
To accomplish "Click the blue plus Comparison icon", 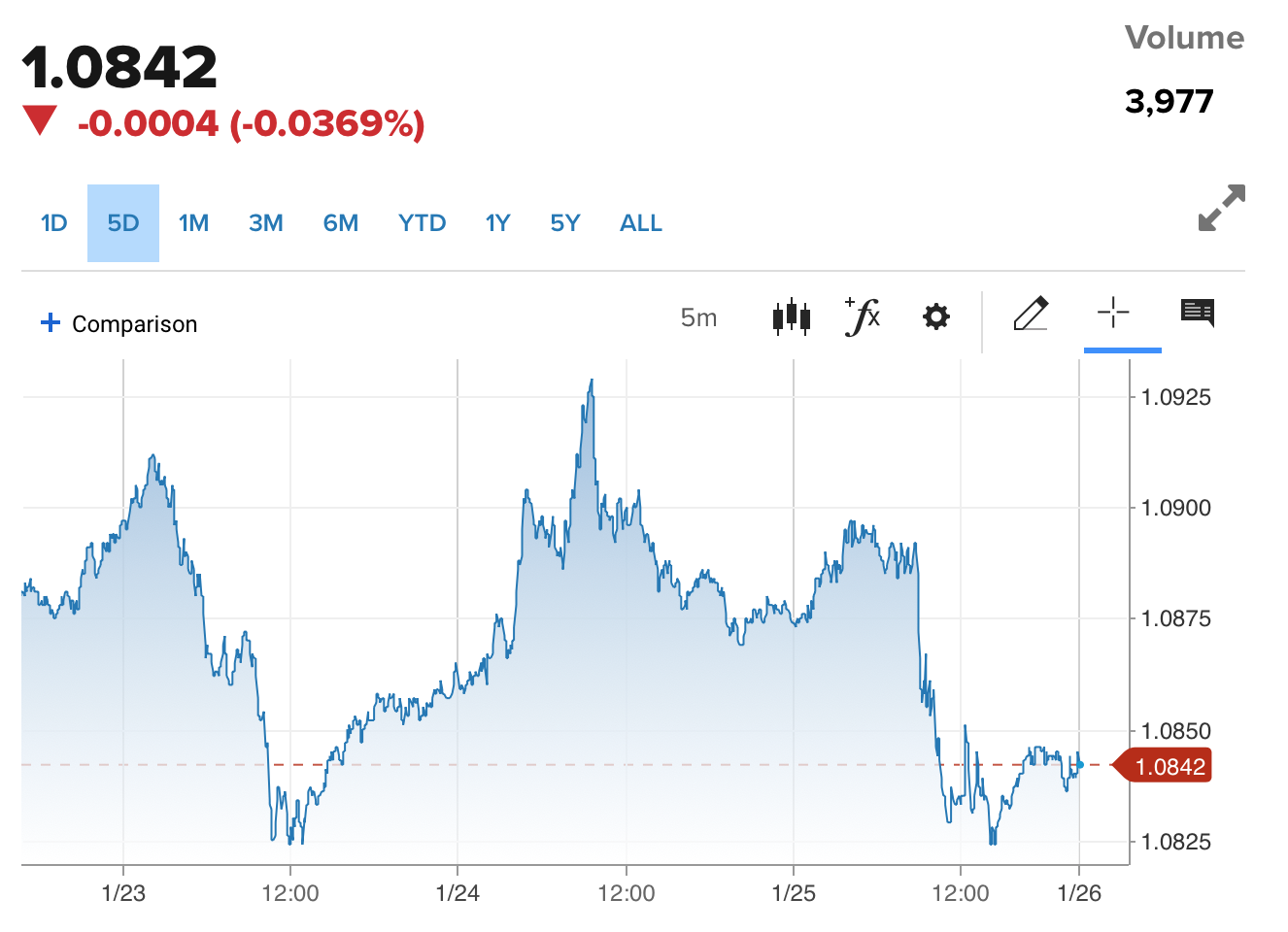I will (x=51, y=322).
